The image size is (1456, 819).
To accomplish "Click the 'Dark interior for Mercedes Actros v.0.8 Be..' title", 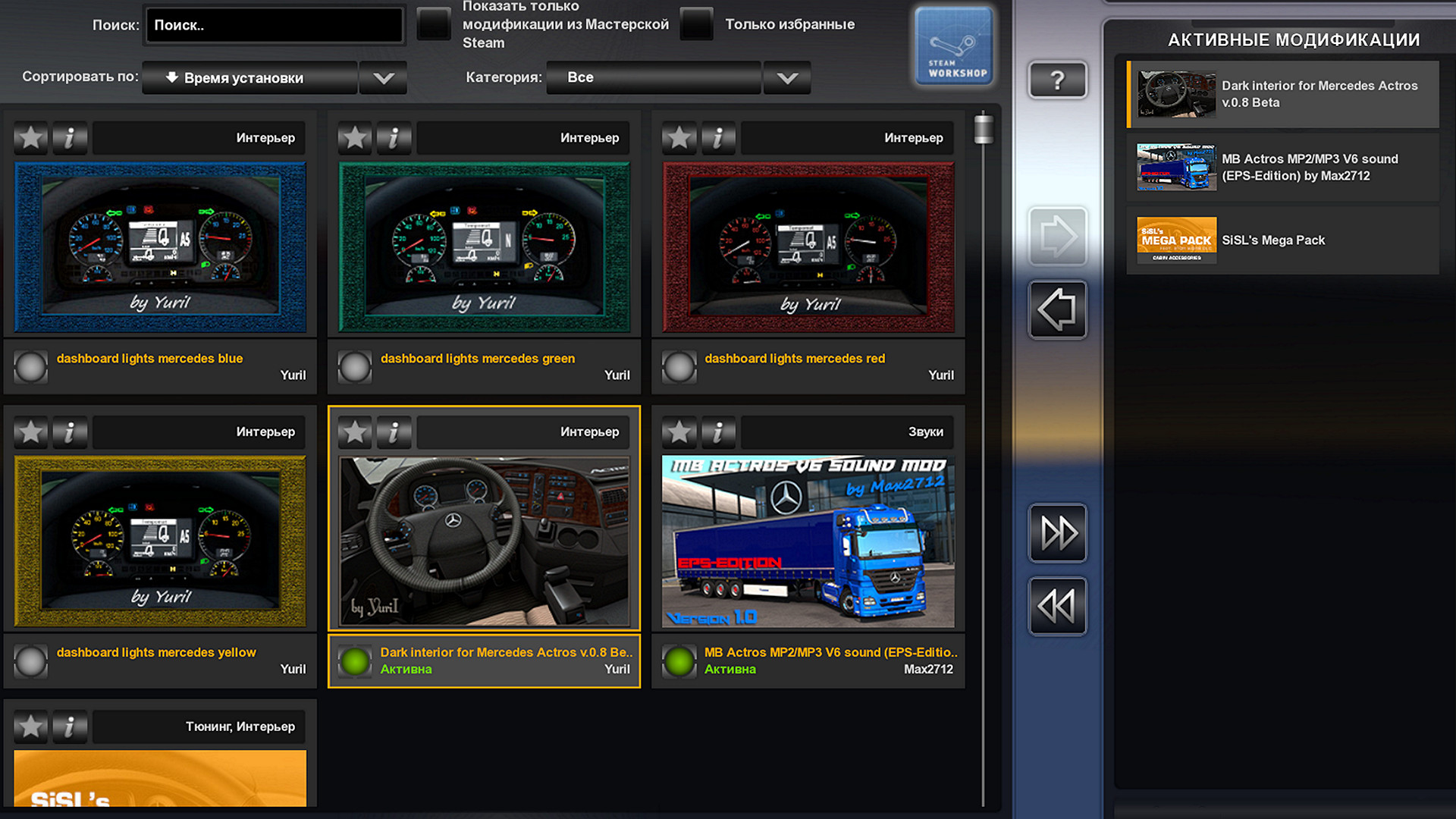I will click(507, 652).
